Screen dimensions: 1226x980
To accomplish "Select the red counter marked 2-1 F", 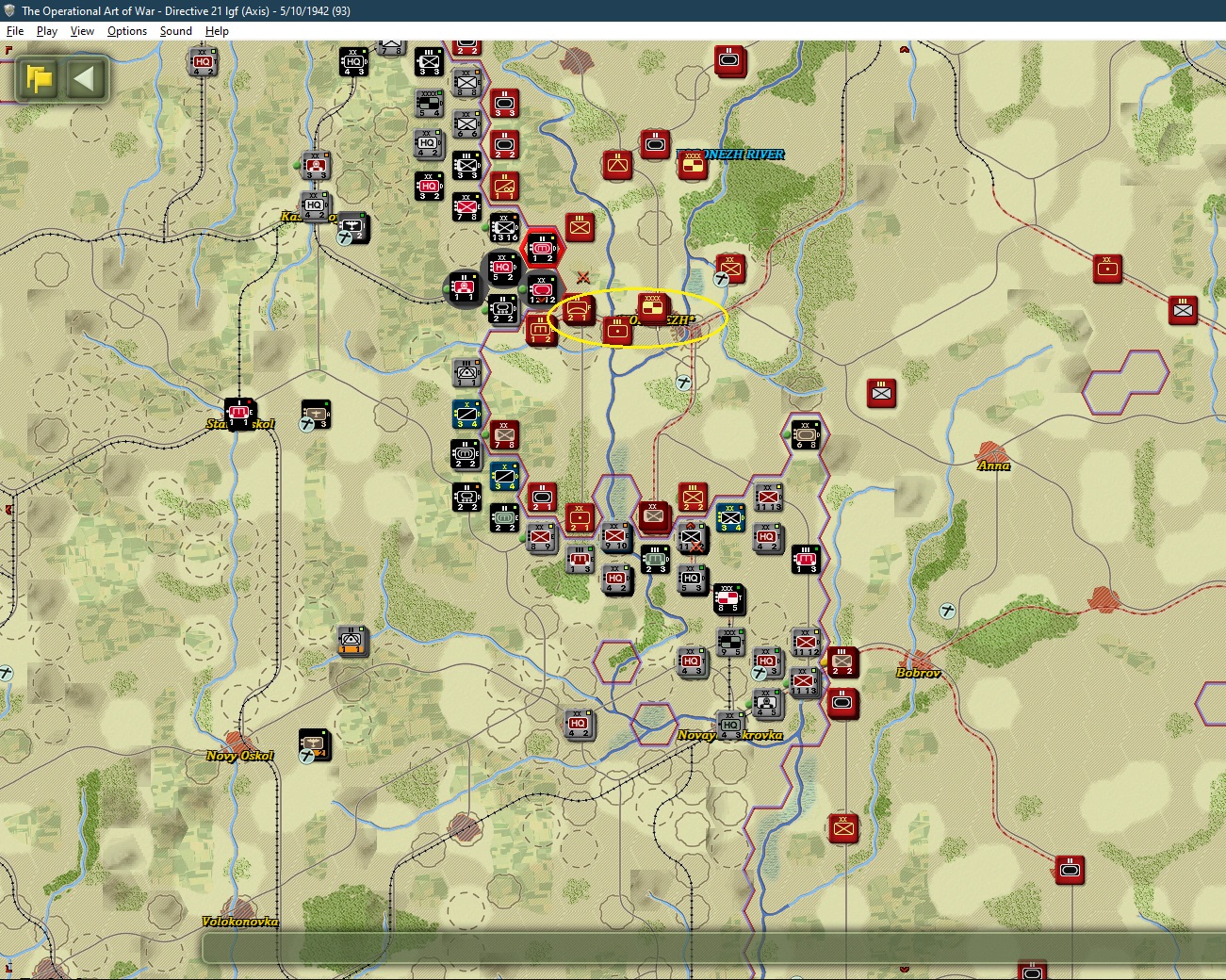I will [578, 309].
